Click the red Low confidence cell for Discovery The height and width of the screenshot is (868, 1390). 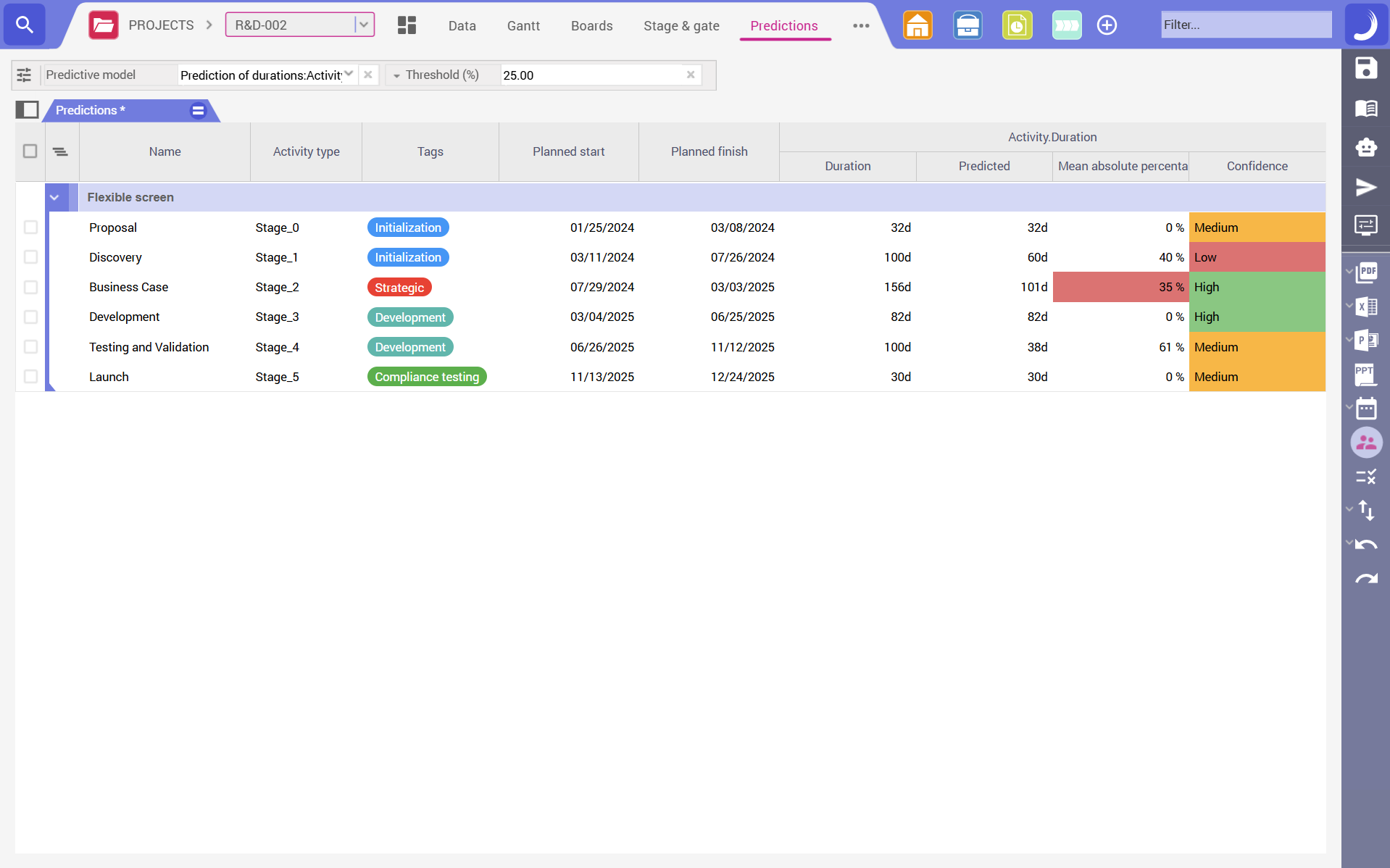click(1257, 257)
